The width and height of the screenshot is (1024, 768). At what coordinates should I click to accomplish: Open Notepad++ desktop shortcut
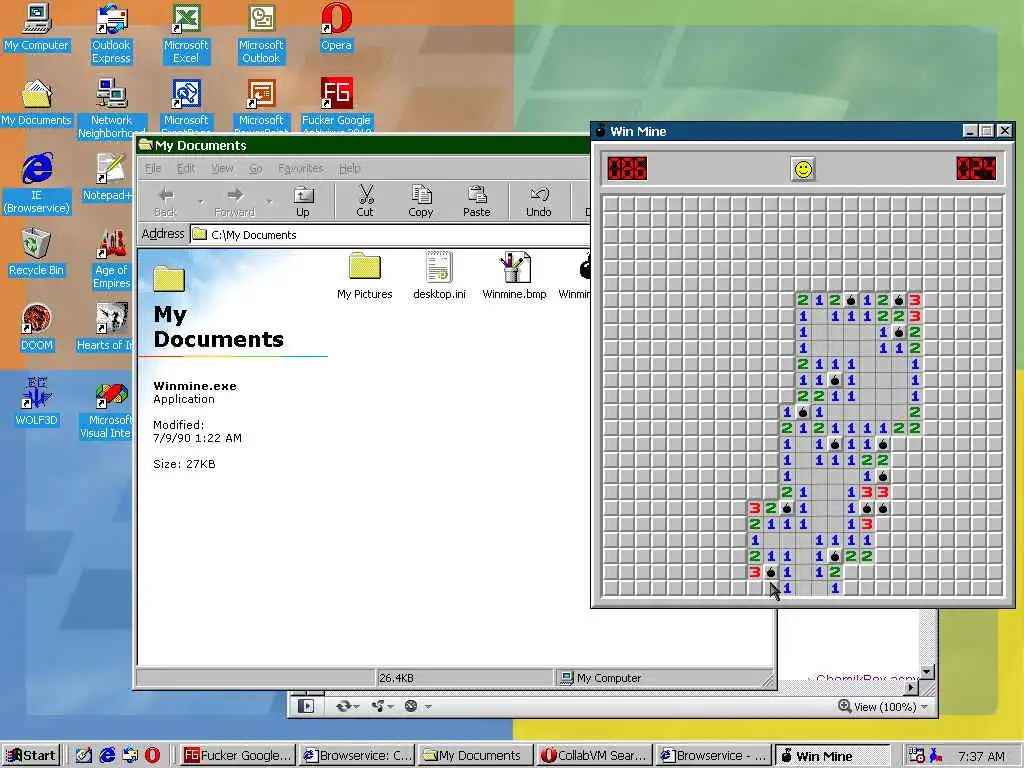click(108, 177)
